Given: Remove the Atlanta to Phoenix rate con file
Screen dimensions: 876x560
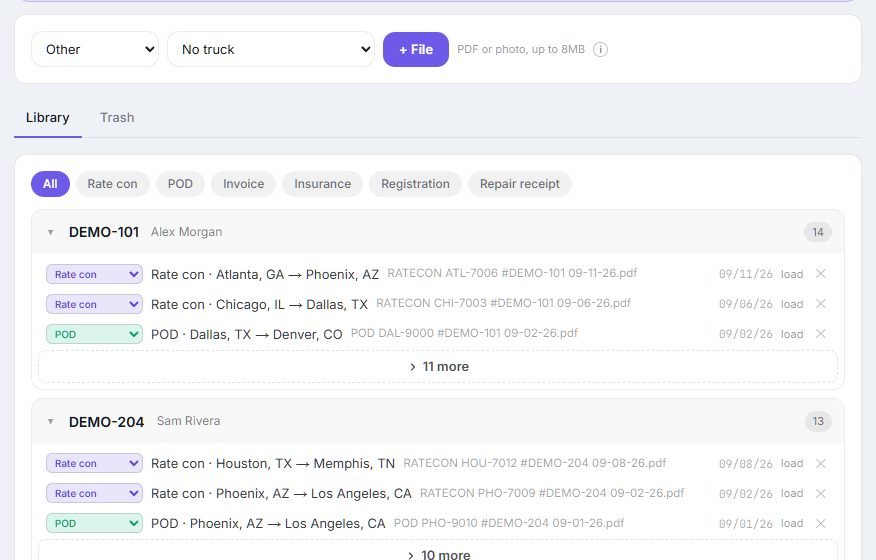Looking at the screenshot, I should point(820,274).
